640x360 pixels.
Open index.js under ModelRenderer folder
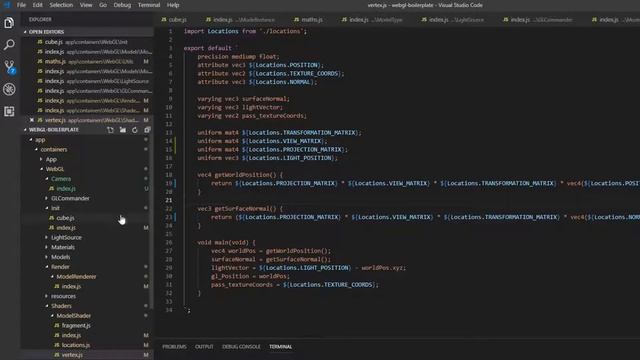coord(71,287)
